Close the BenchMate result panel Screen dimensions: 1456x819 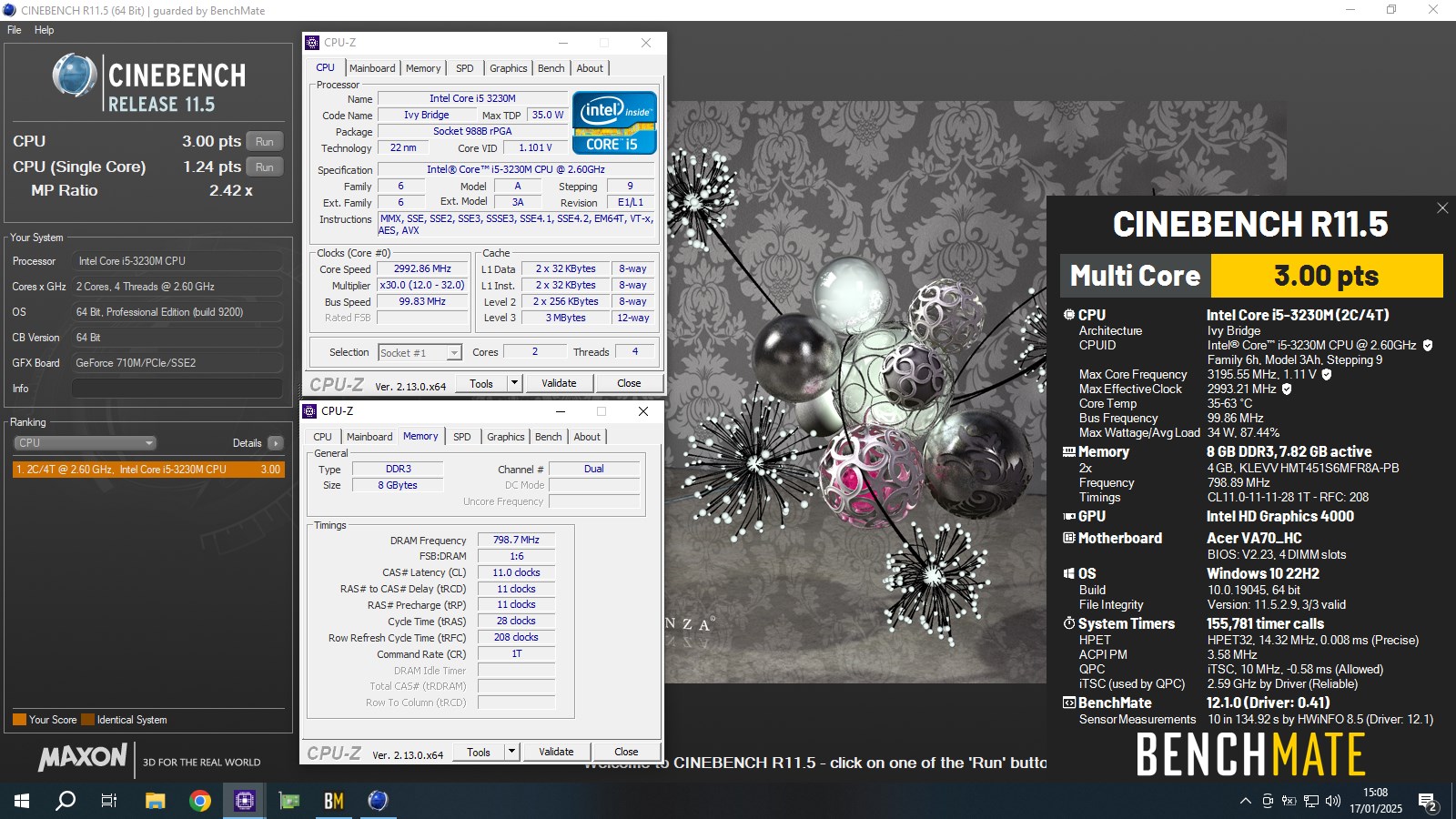(1442, 208)
